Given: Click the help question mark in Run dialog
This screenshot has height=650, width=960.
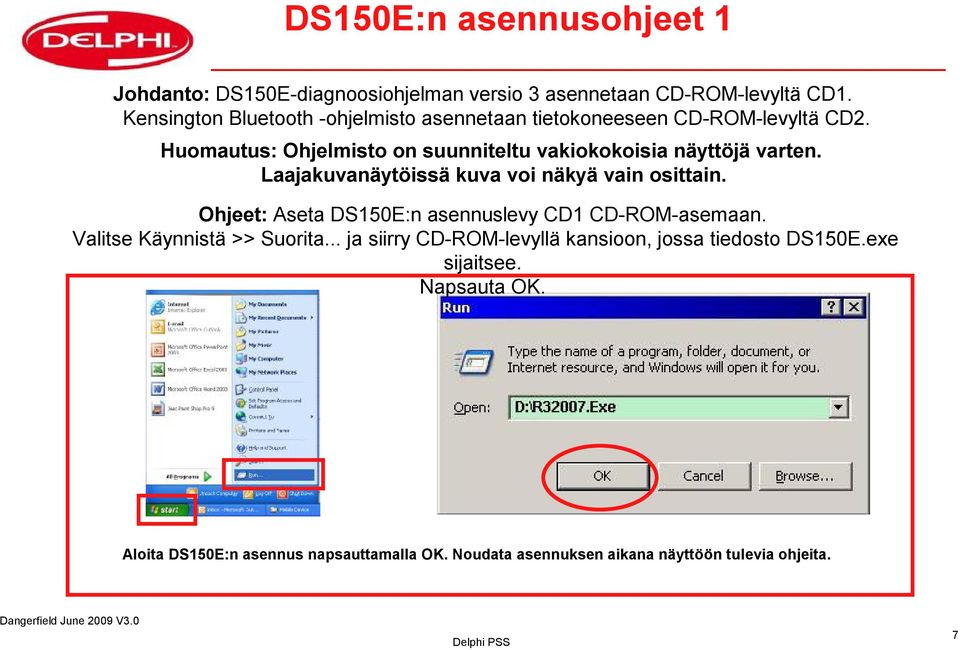Looking at the screenshot, I should (830, 307).
